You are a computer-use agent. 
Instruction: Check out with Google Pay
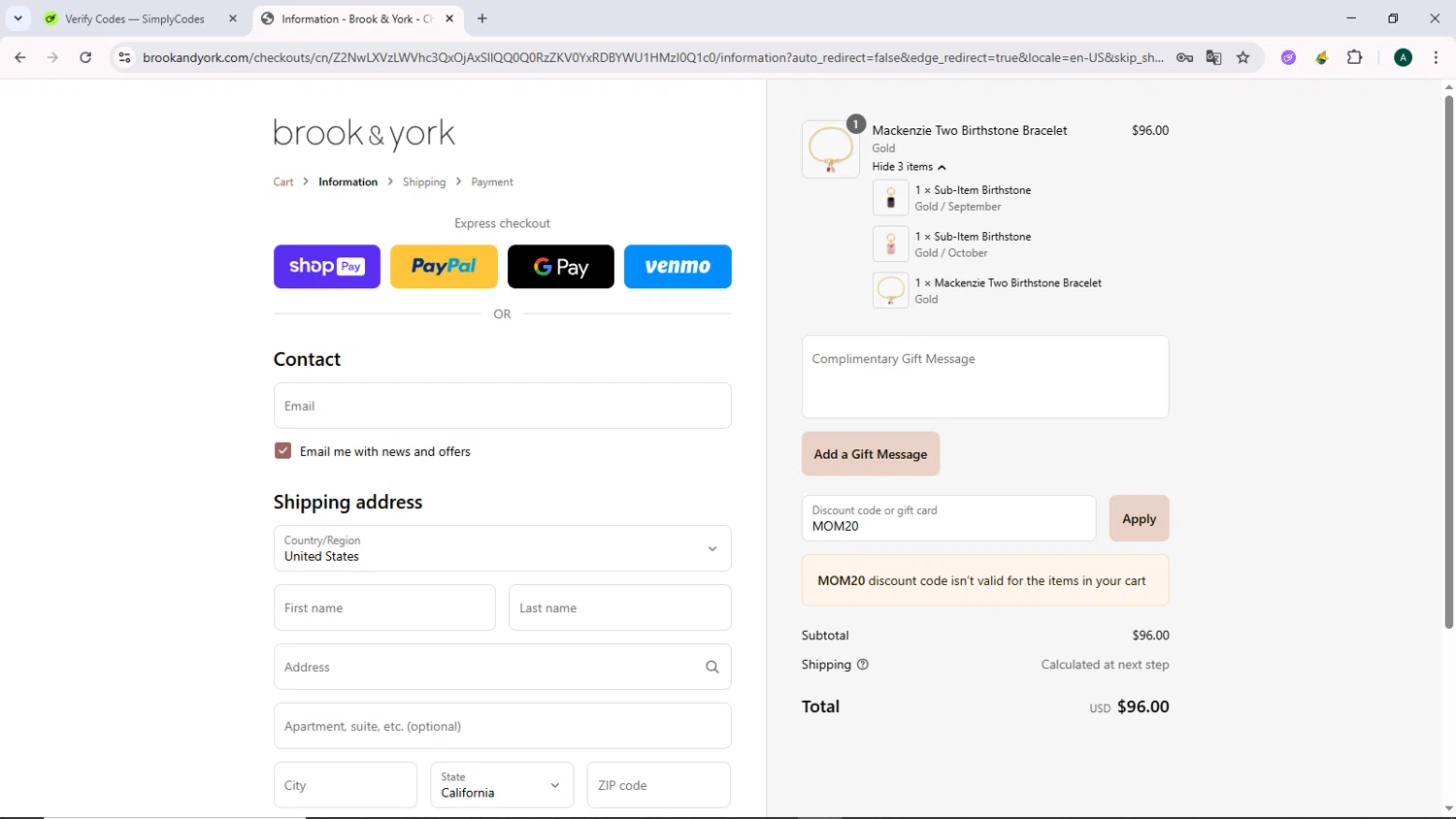click(561, 267)
